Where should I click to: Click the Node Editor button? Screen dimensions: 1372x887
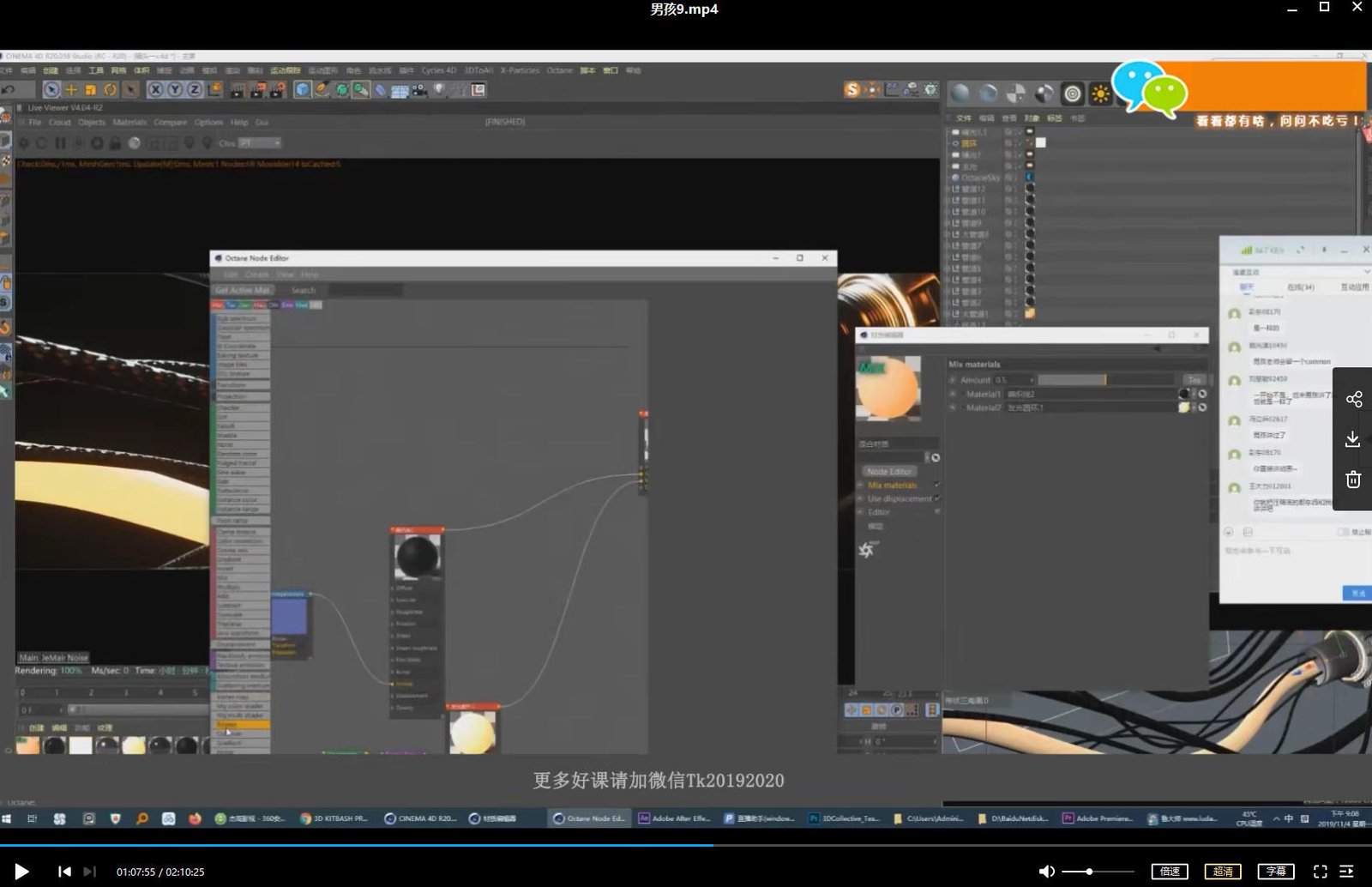[889, 471]
